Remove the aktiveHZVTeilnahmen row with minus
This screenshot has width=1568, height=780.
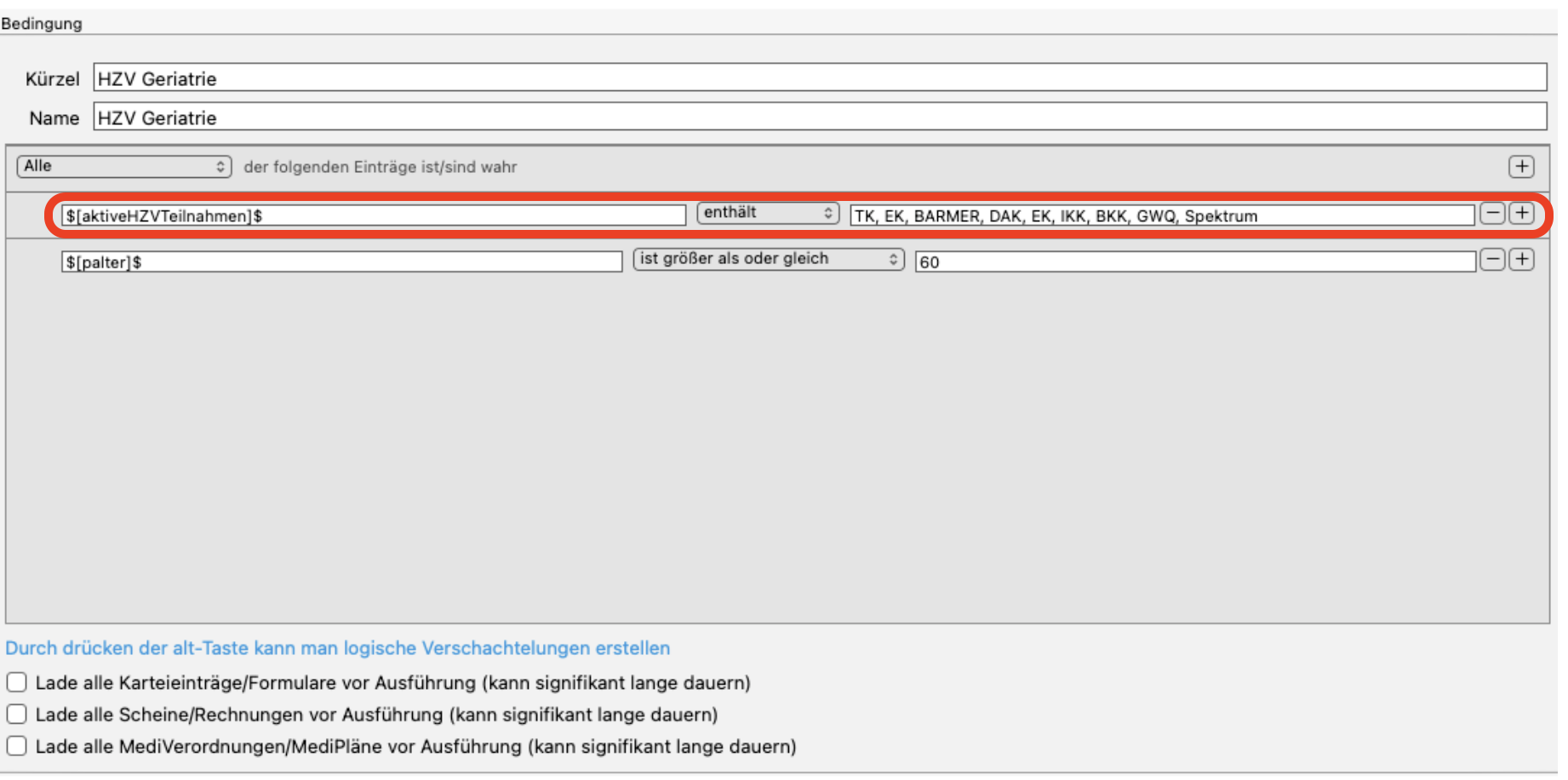[x=1492, y=214]
